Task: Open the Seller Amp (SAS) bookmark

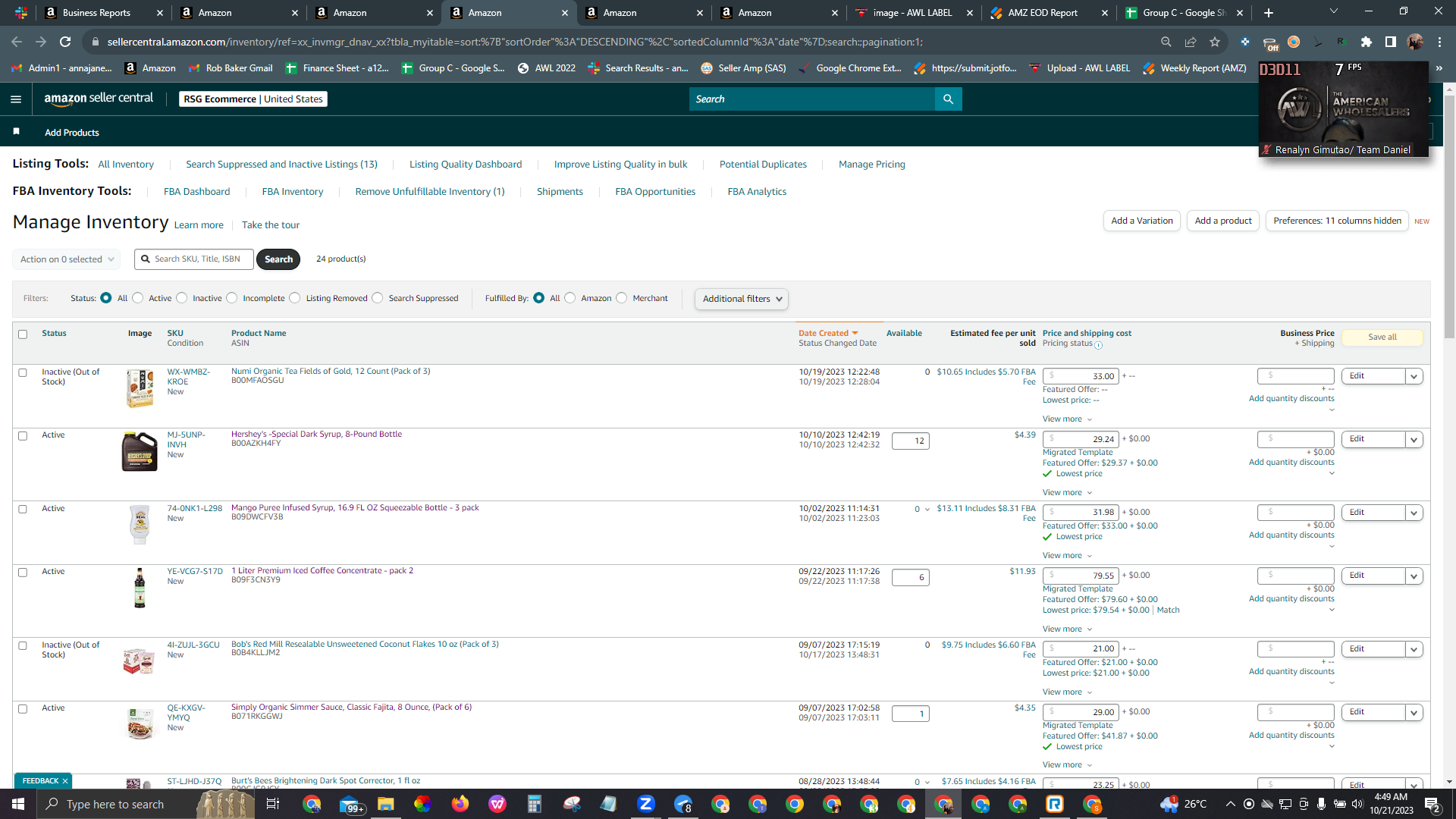Action: tap(744, 68)
